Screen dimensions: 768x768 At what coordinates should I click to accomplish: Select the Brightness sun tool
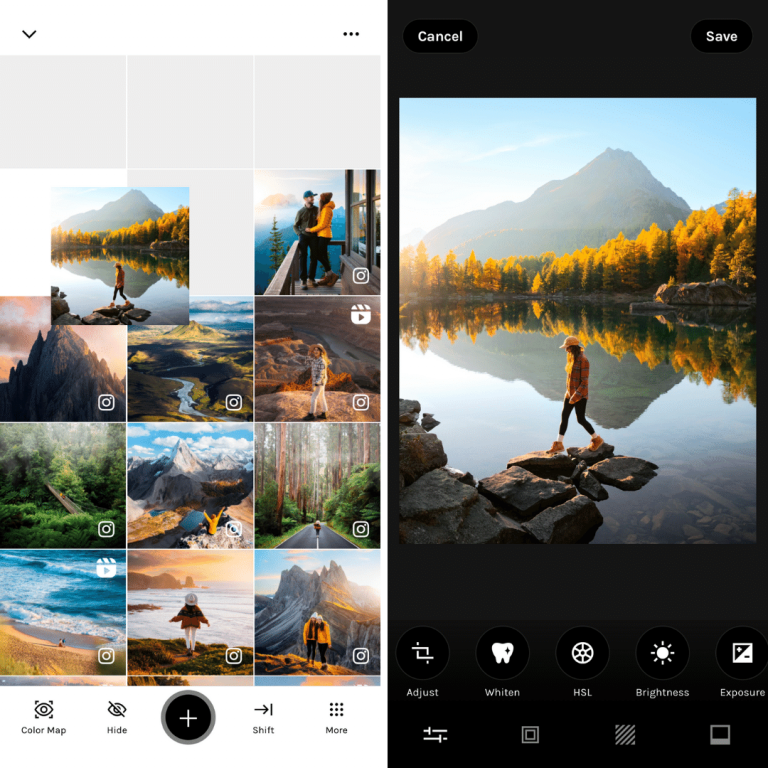point(662,653)
